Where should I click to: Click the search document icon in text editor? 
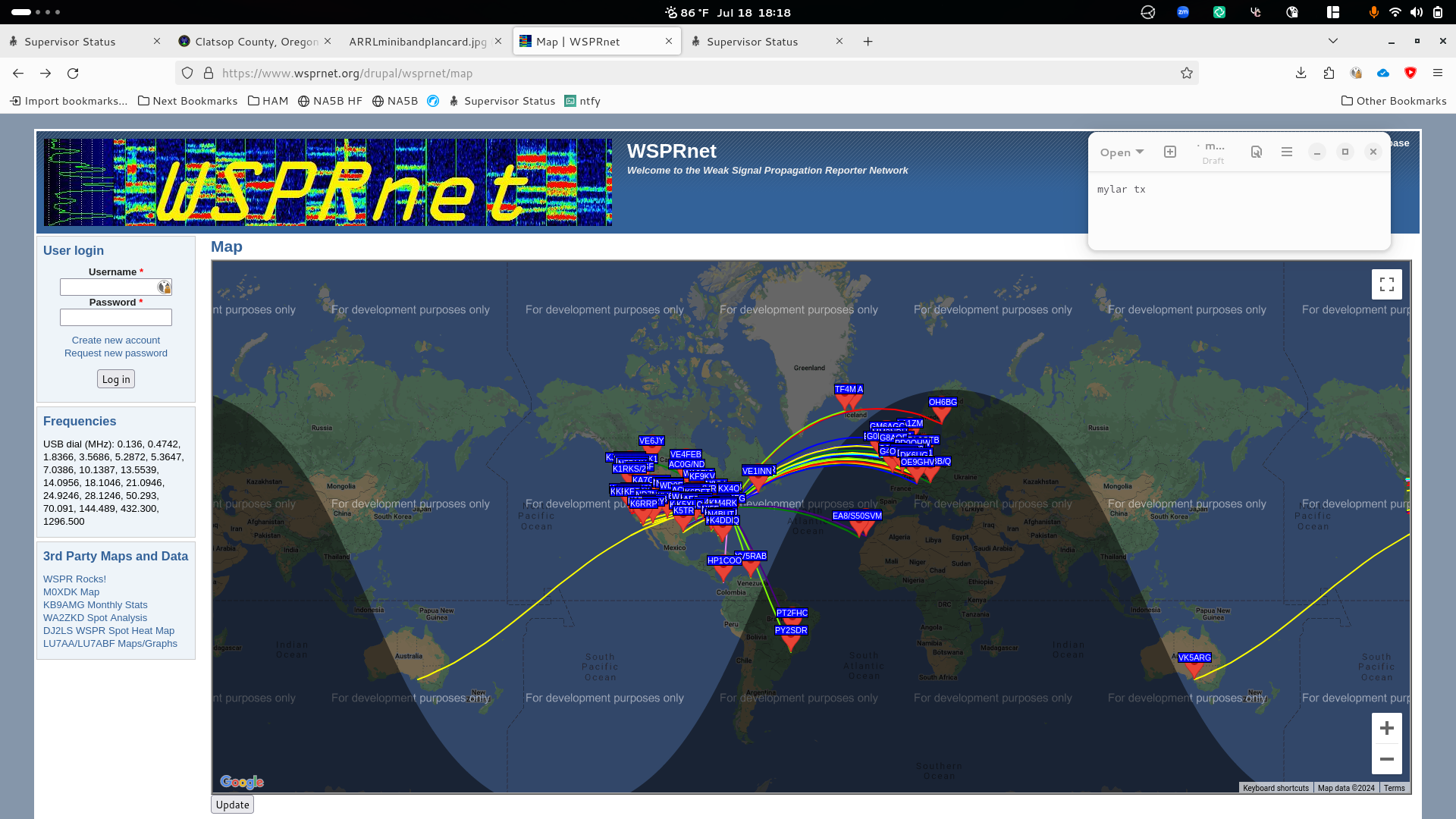tap(1257, 152)
